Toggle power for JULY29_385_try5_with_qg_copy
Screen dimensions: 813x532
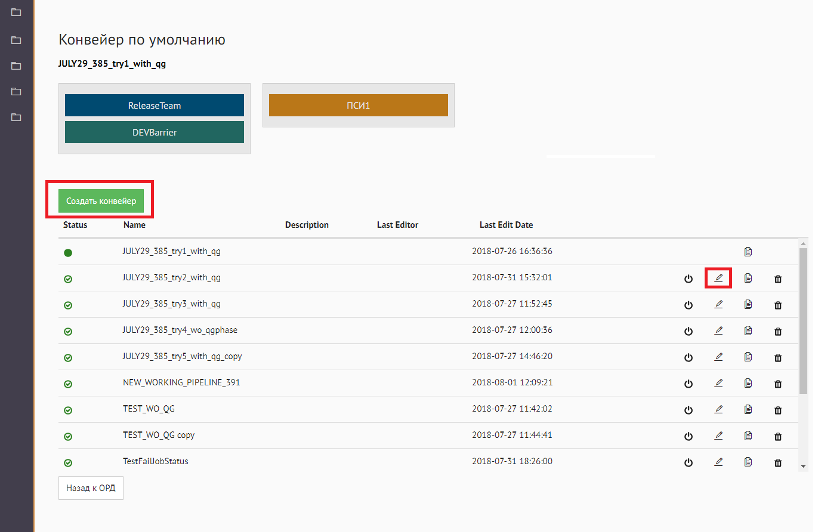688,357
